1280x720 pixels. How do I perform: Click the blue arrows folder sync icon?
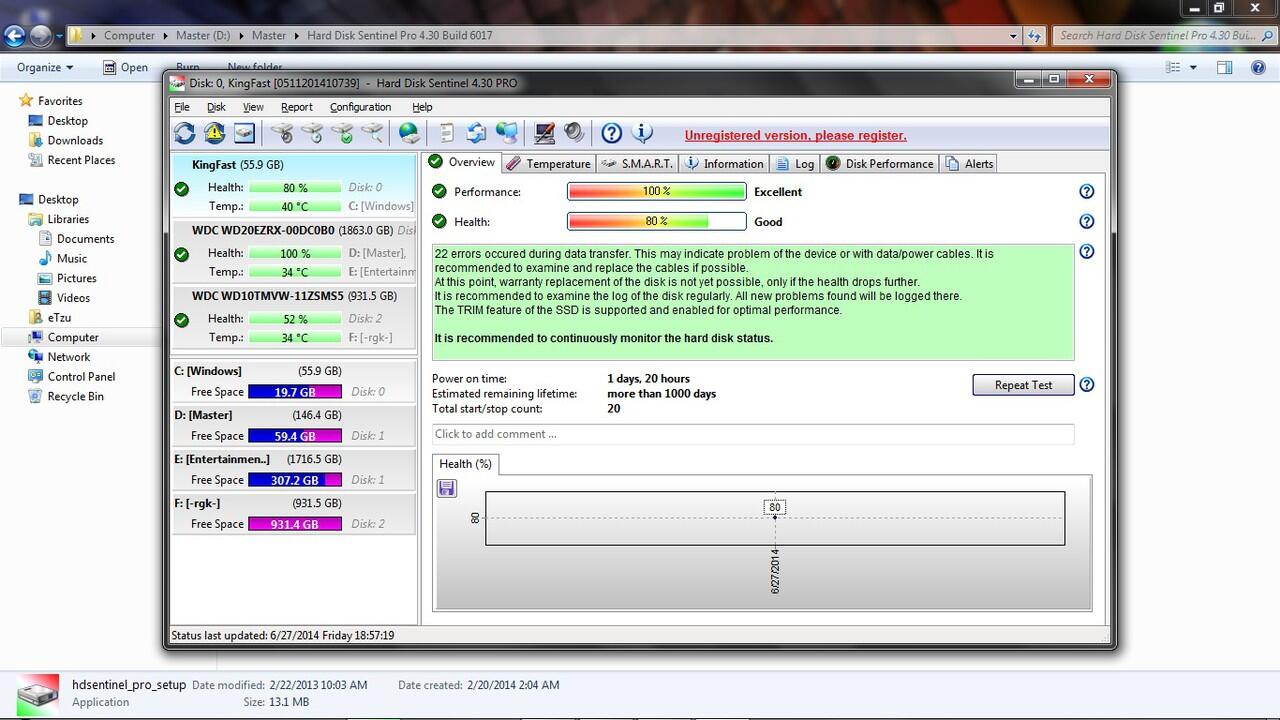pos(477,133)
